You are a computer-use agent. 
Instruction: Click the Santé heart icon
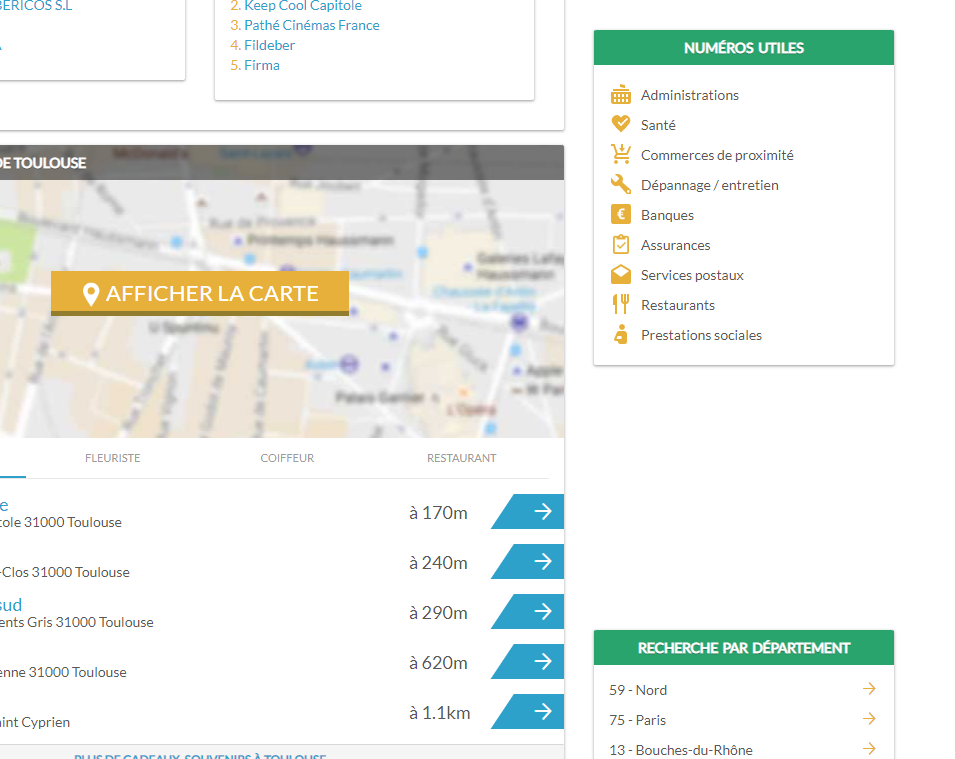point(621,124)
